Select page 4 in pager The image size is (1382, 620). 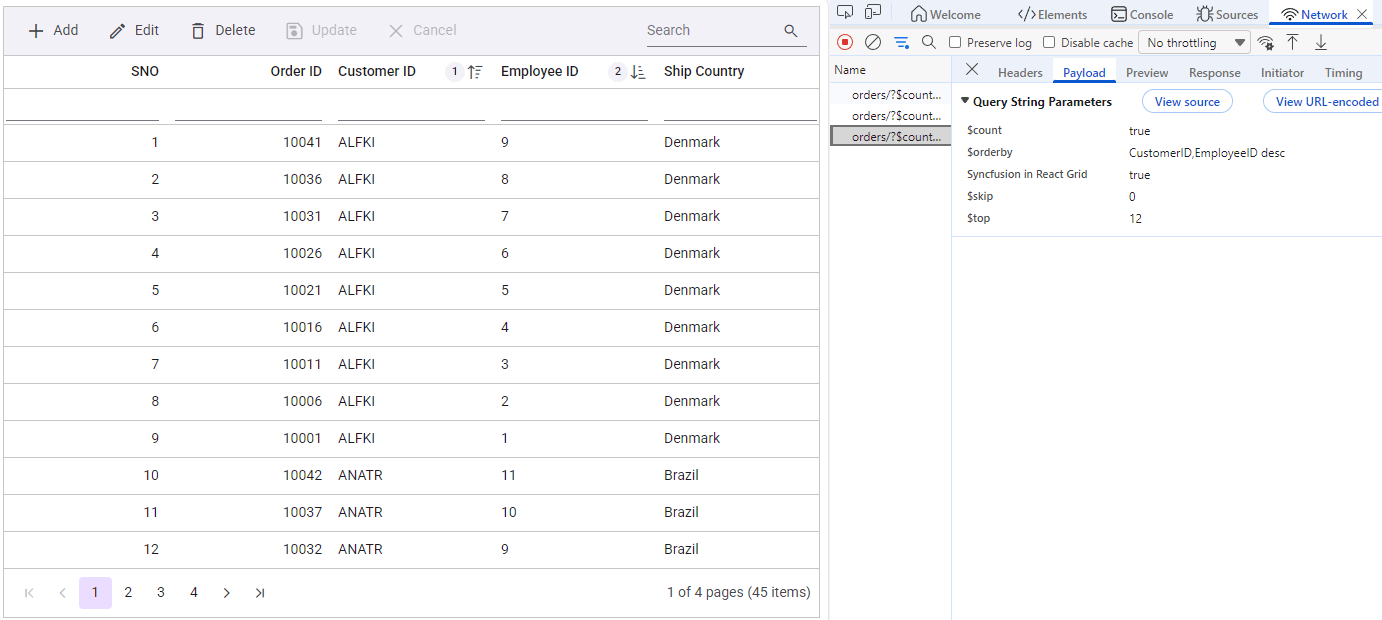[194, 593]
